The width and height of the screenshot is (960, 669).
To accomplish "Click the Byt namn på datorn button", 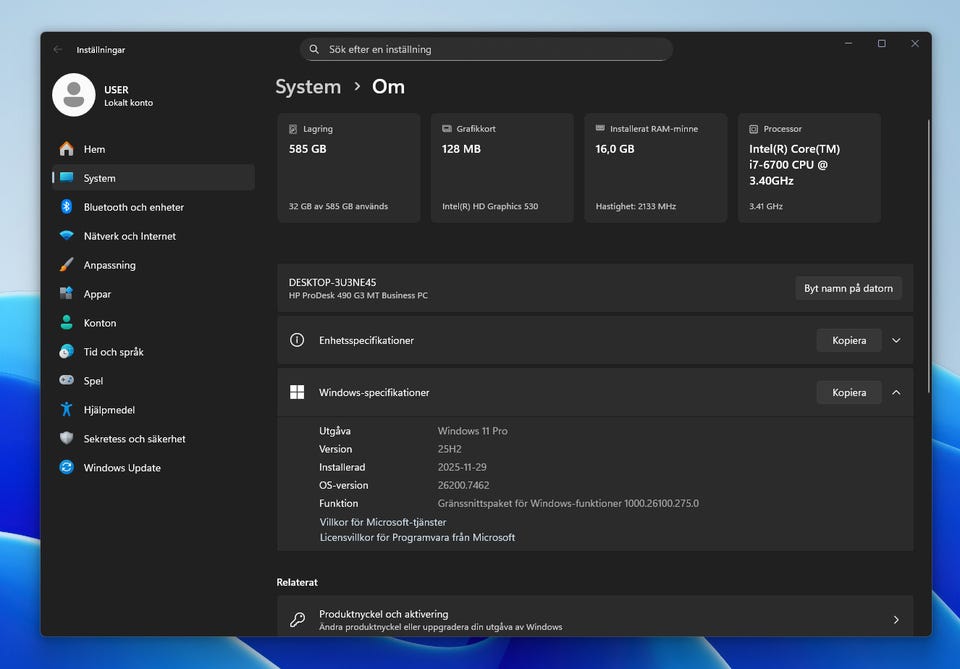I will tap(848, 289).
